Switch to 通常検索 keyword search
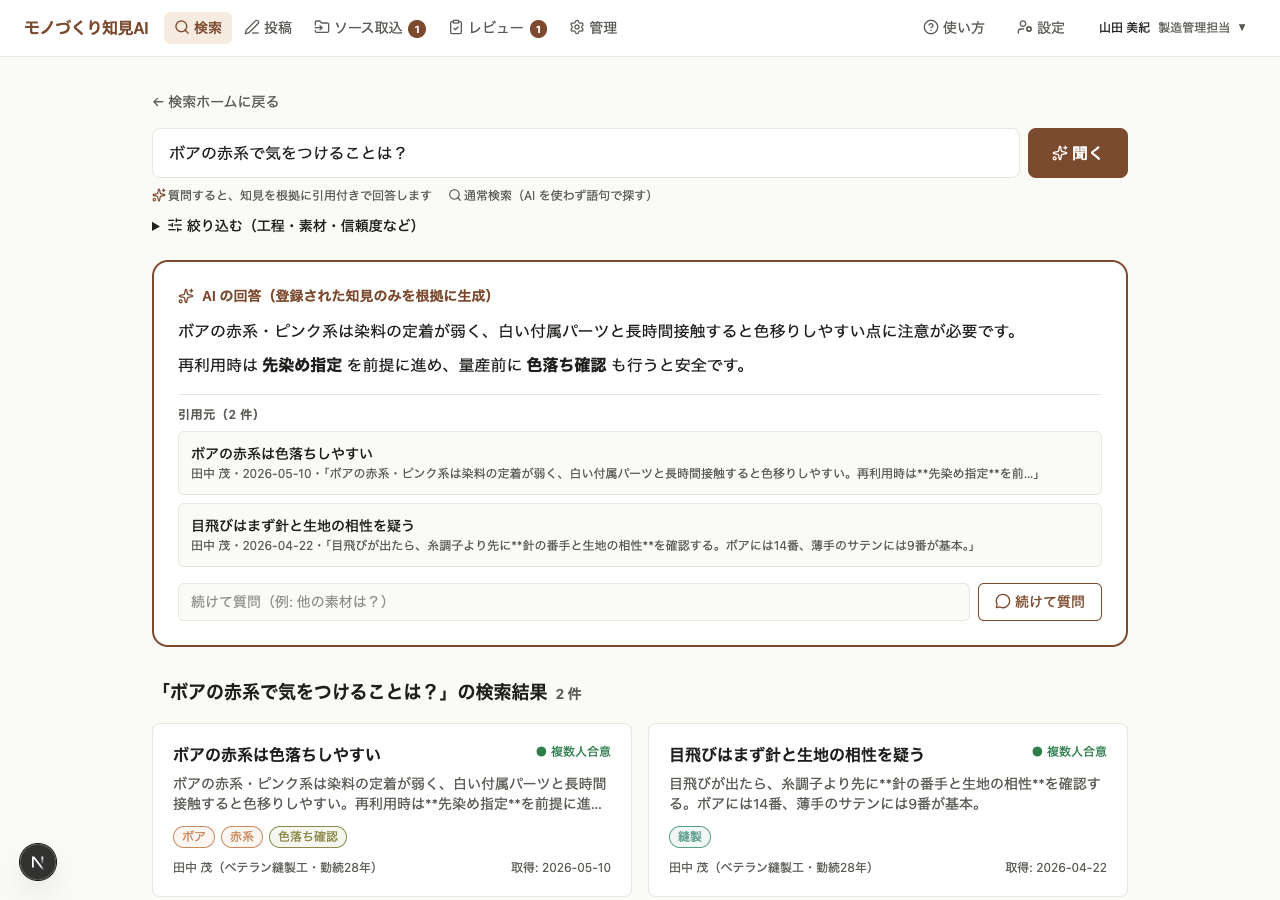Viewport: 1280px width, 900px height. pos(552,196)
